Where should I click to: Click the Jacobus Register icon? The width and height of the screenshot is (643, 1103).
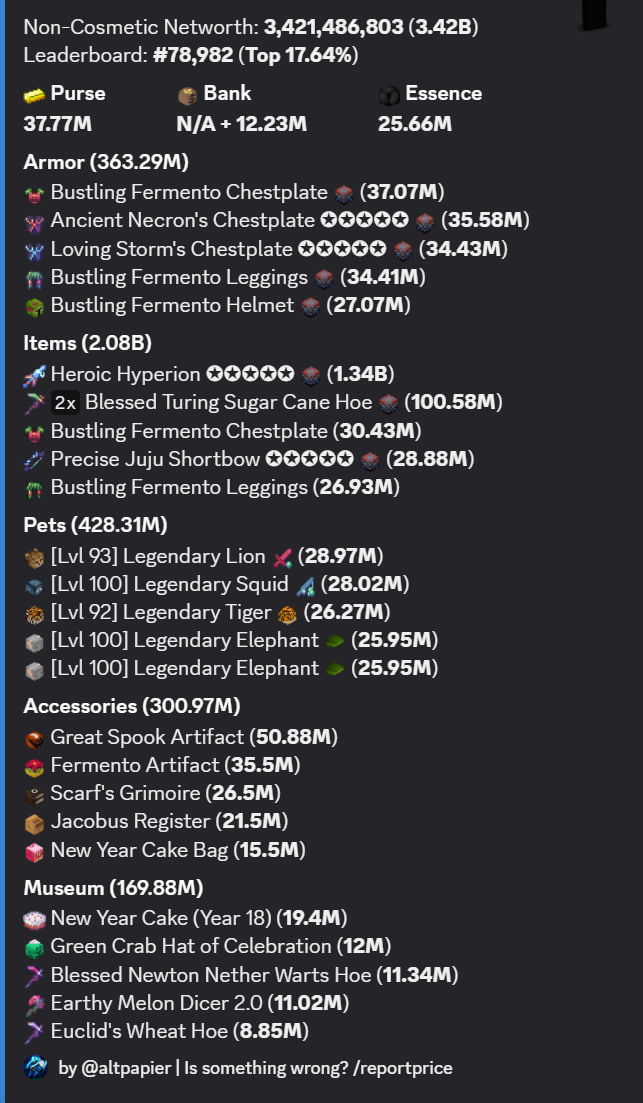click(35, 822)
